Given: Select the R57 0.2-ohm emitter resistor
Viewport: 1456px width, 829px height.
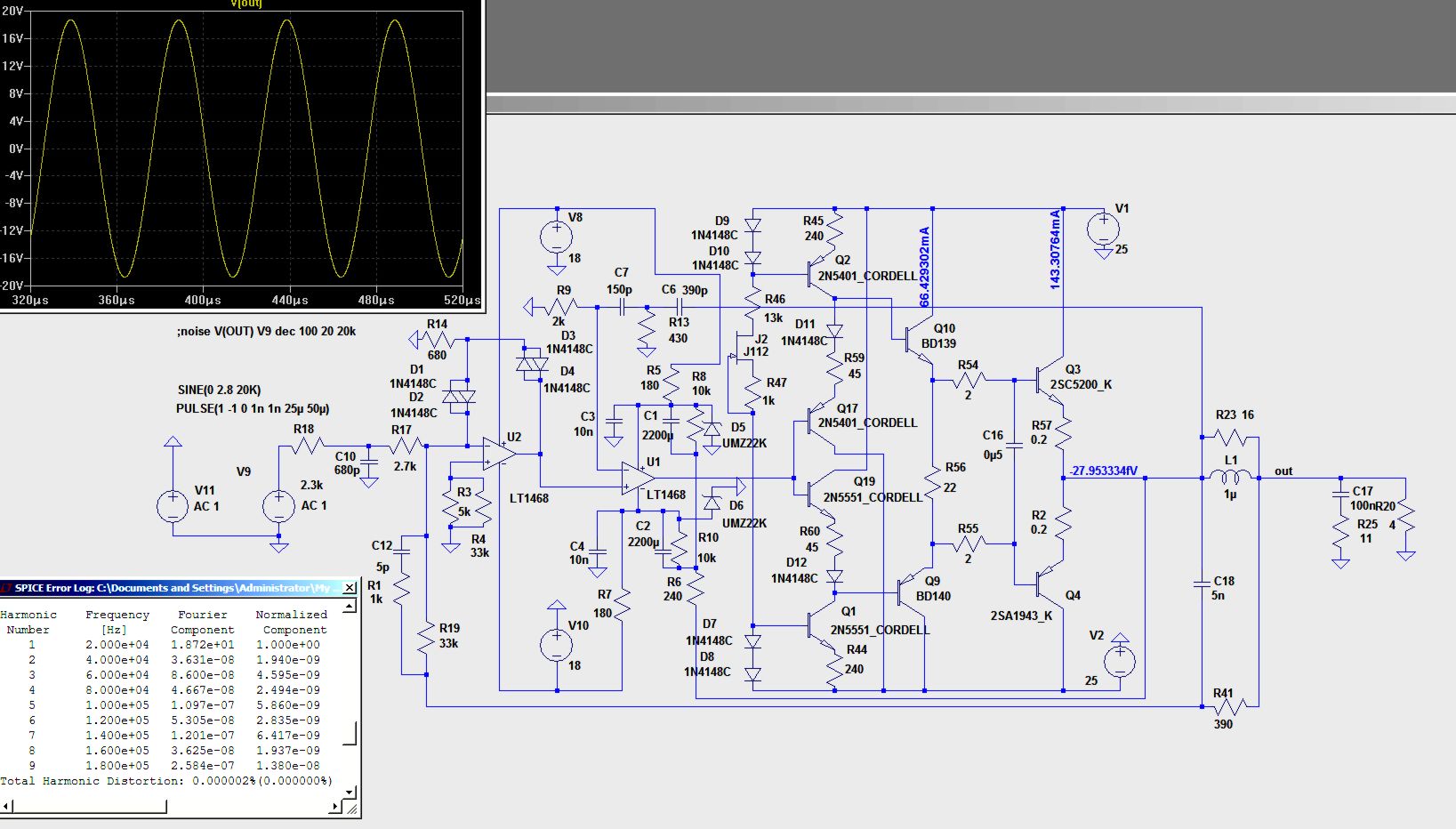Looking at the screenshot, I should click(1063, 431).
